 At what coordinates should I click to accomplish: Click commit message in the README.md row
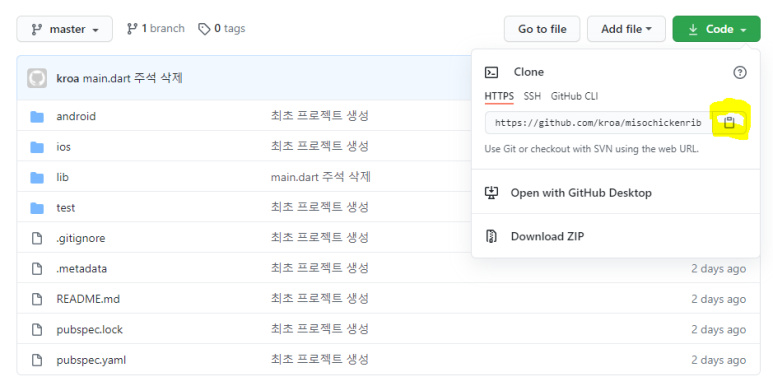(319, 299)
